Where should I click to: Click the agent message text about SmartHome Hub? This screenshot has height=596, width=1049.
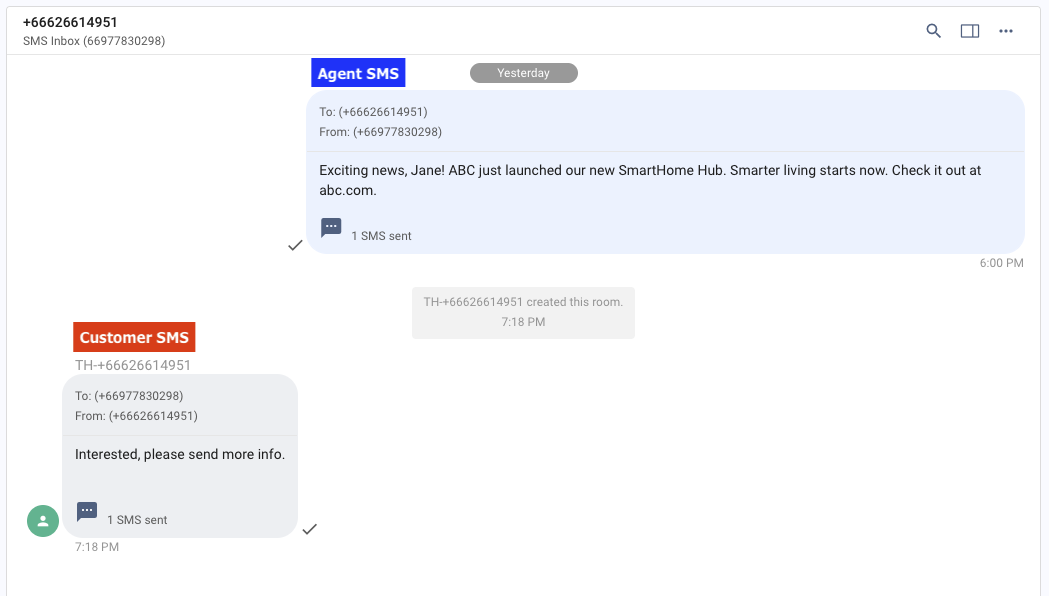(x=650, y=180)
